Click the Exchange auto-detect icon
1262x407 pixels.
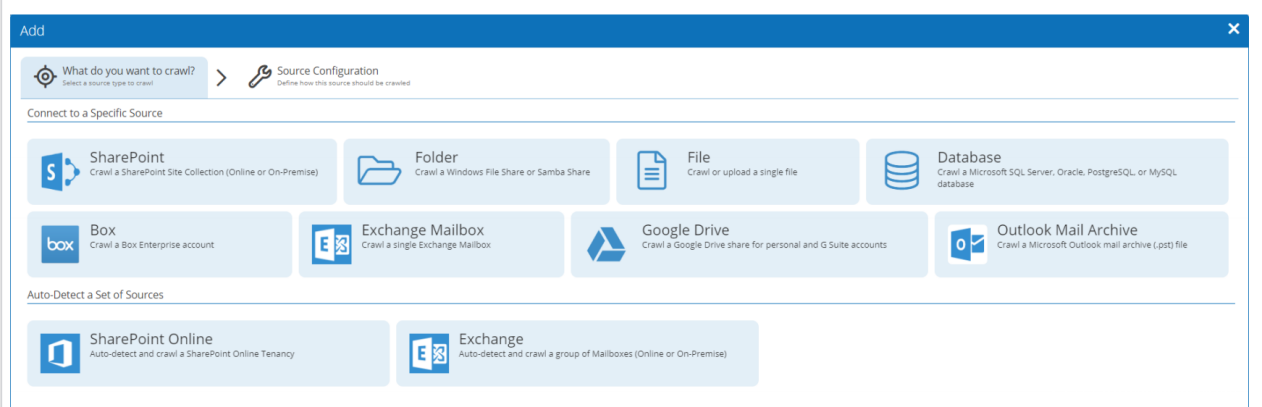(429, 354)
